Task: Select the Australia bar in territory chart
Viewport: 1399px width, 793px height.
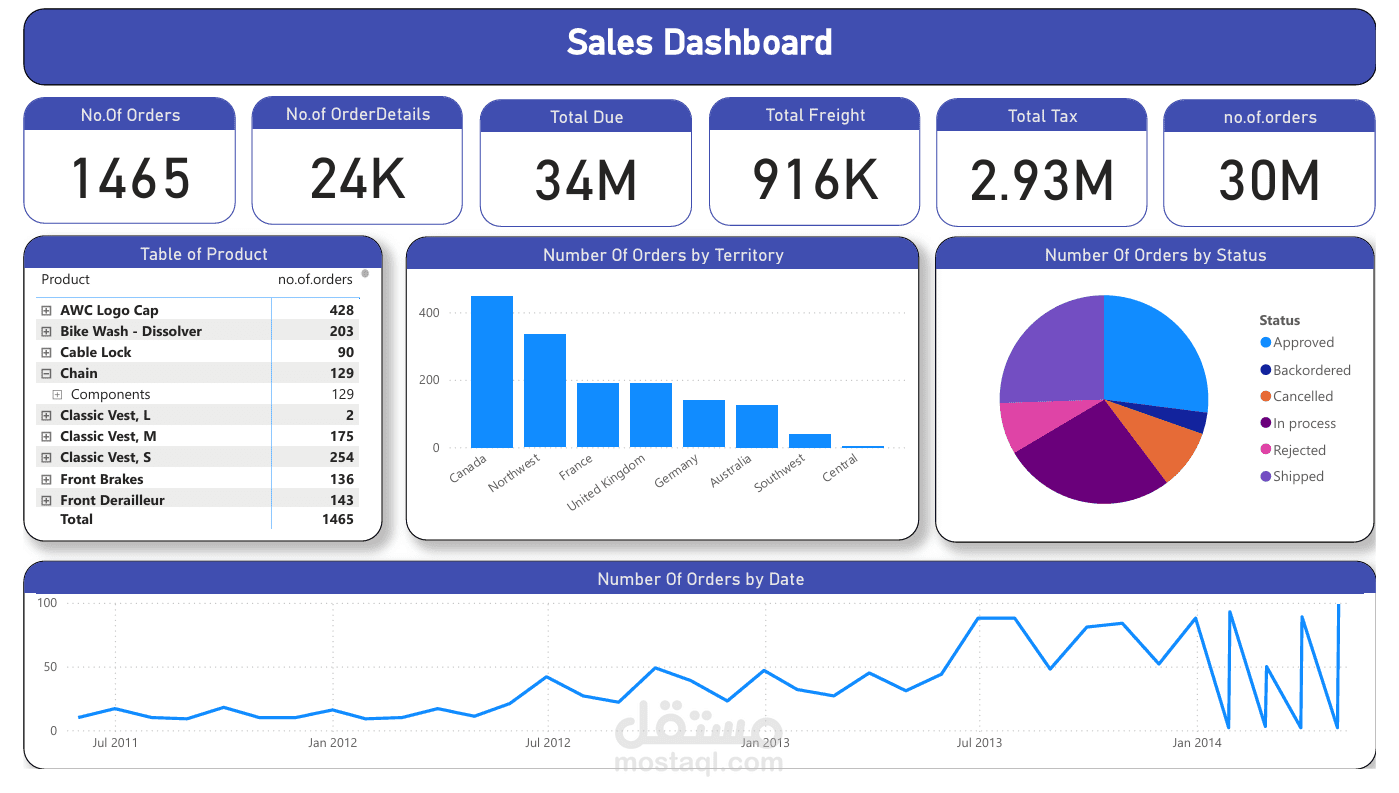Action: point(757,426)
